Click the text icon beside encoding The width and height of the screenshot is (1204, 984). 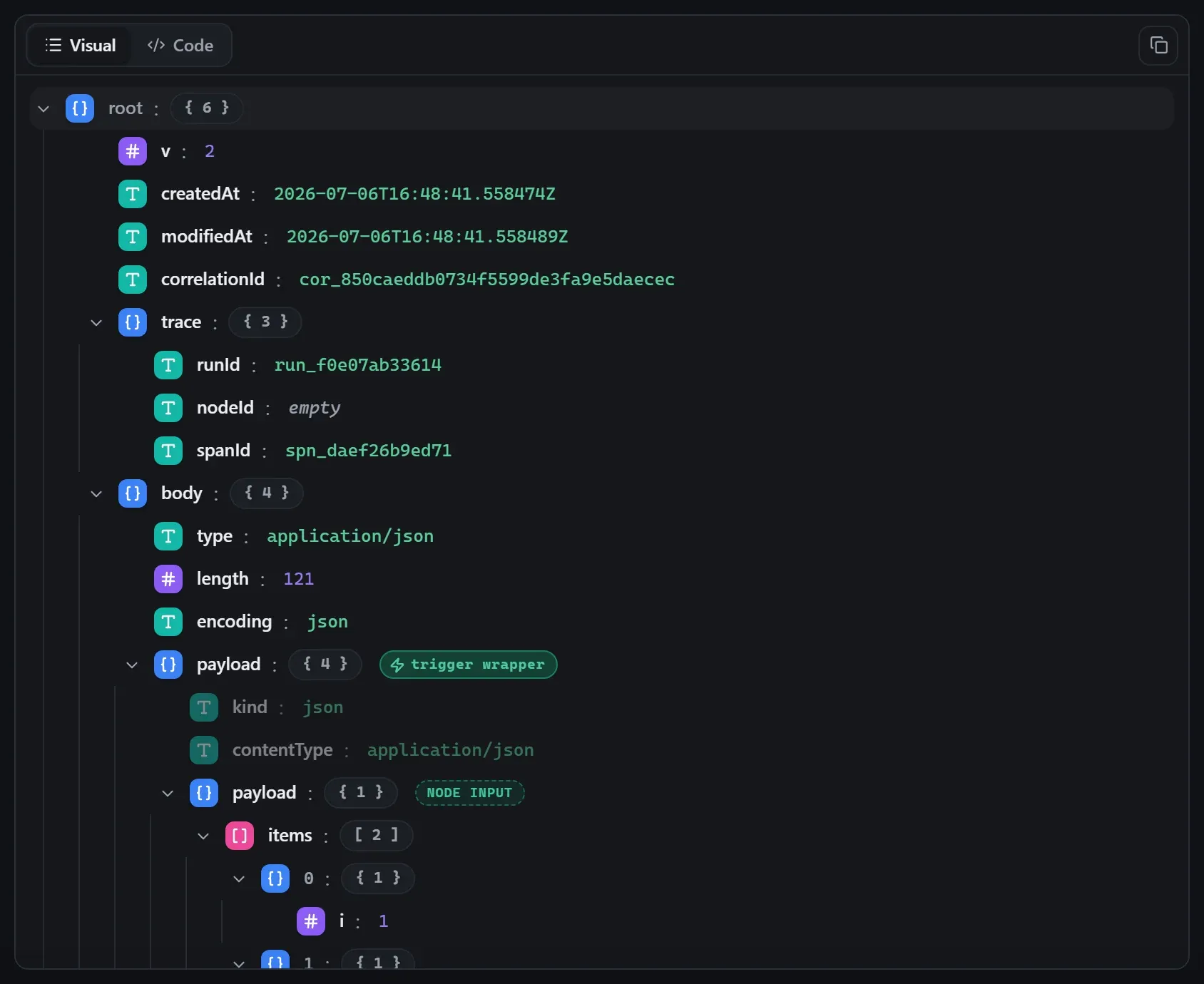pyautogui.click(x=168, y=622)
